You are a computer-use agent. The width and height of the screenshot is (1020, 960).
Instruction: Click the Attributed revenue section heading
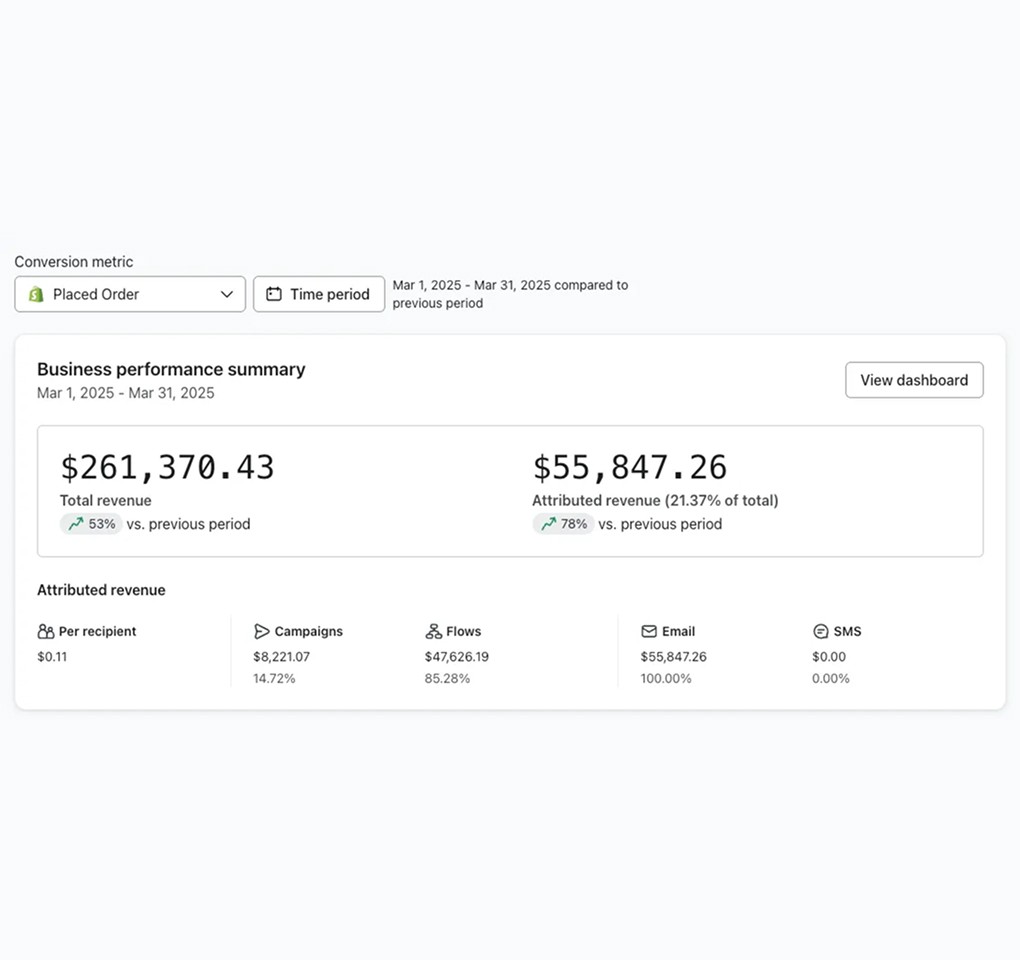pyautogui.click(x=101, y=590)
